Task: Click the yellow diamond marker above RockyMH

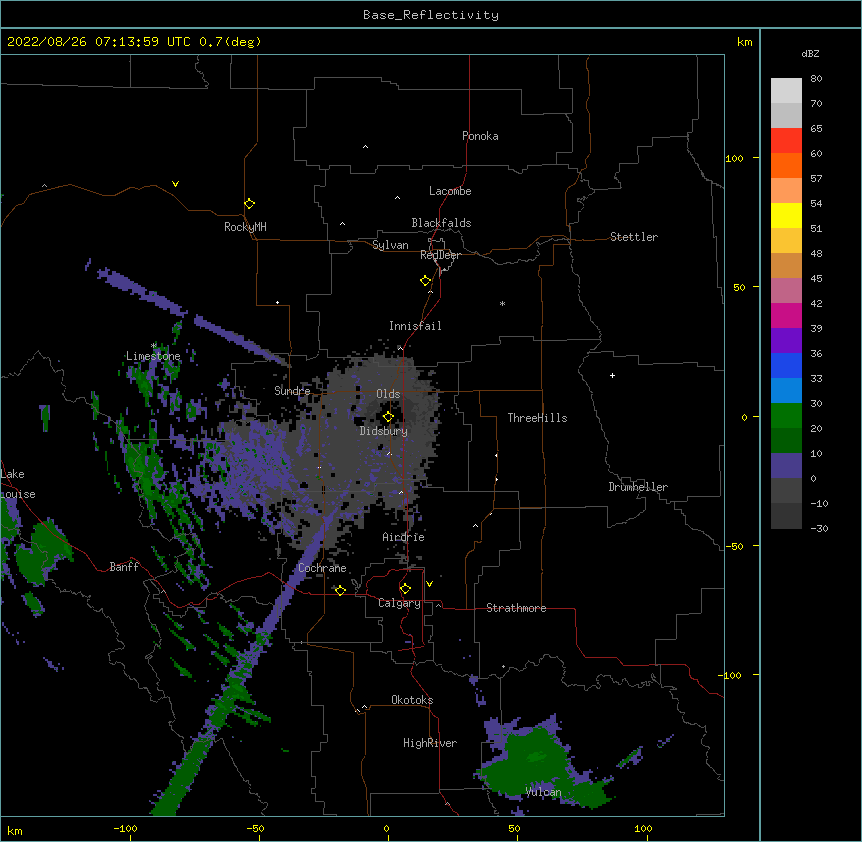Action: [x=249, y=204]
